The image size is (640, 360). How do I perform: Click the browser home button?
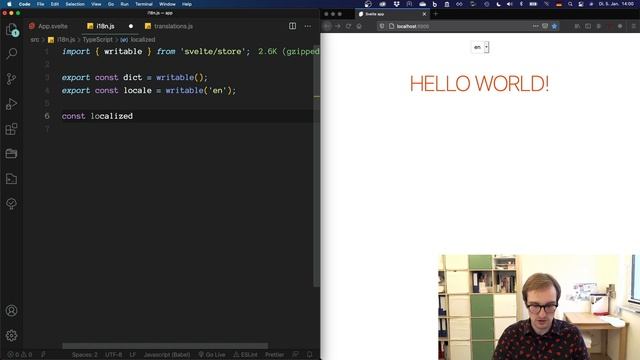point(359,26)
